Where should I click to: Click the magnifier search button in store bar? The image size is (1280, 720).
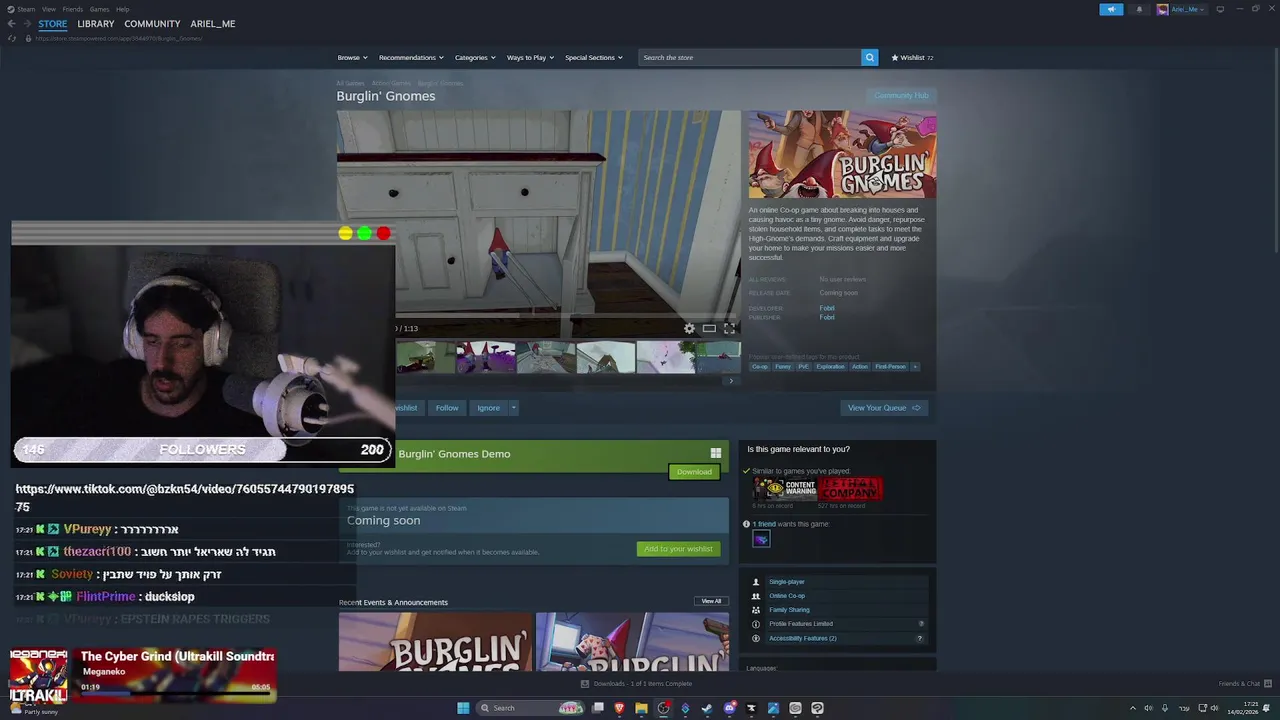[x=870, y=57]
